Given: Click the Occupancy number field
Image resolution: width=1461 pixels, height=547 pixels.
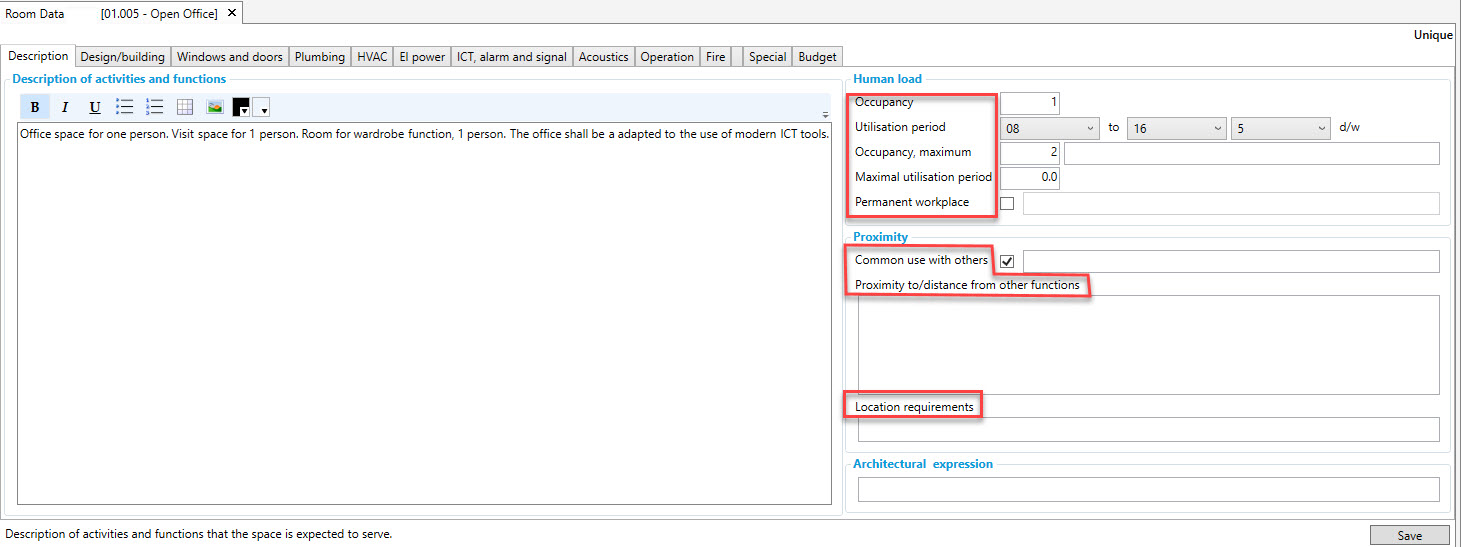Looking at the screenshot, I should tap(1029, 103).
